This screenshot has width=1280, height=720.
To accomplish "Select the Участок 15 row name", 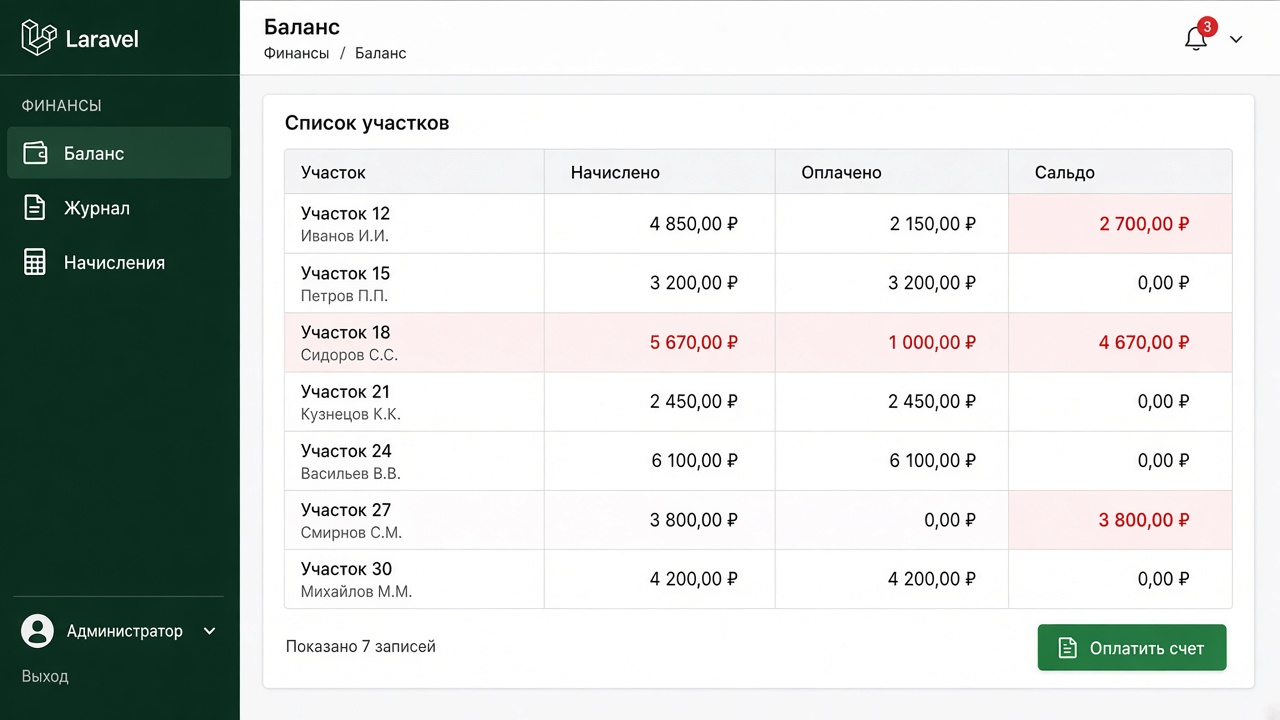I will [x=345, y=273].
